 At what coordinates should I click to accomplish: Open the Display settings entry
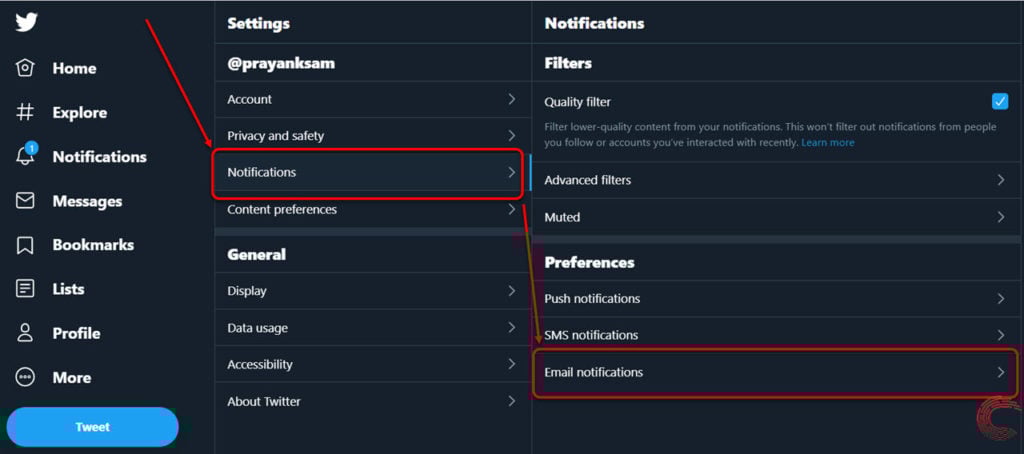[x=373, y=291]
